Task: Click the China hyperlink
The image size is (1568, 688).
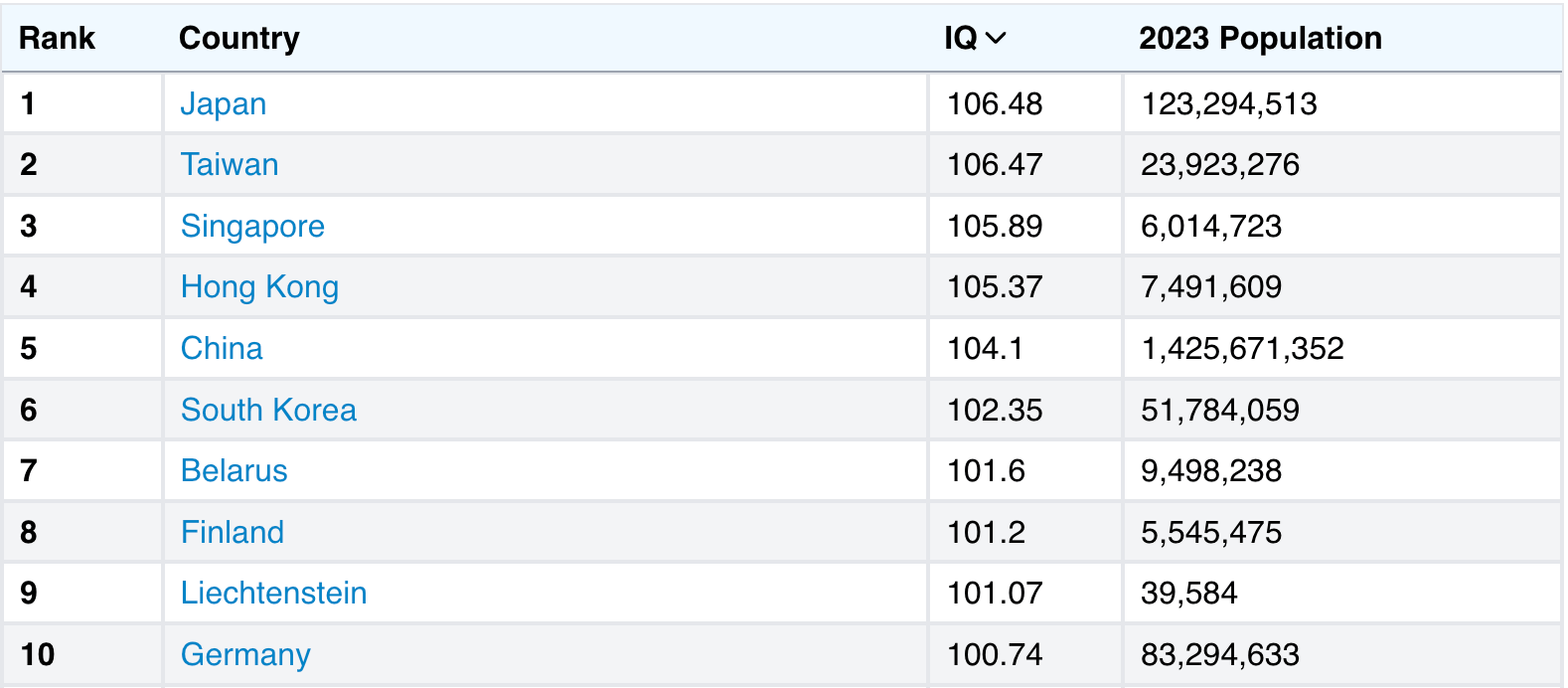Action: (x=222, y=348)
